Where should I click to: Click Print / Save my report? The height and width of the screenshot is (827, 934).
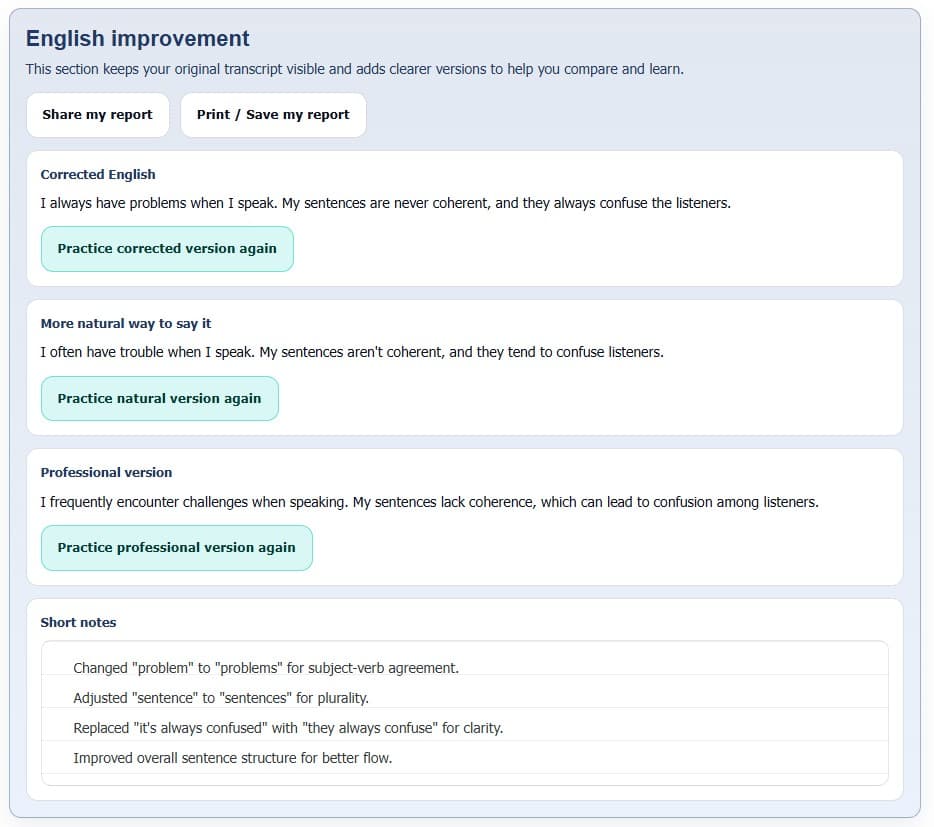point(273,114)
